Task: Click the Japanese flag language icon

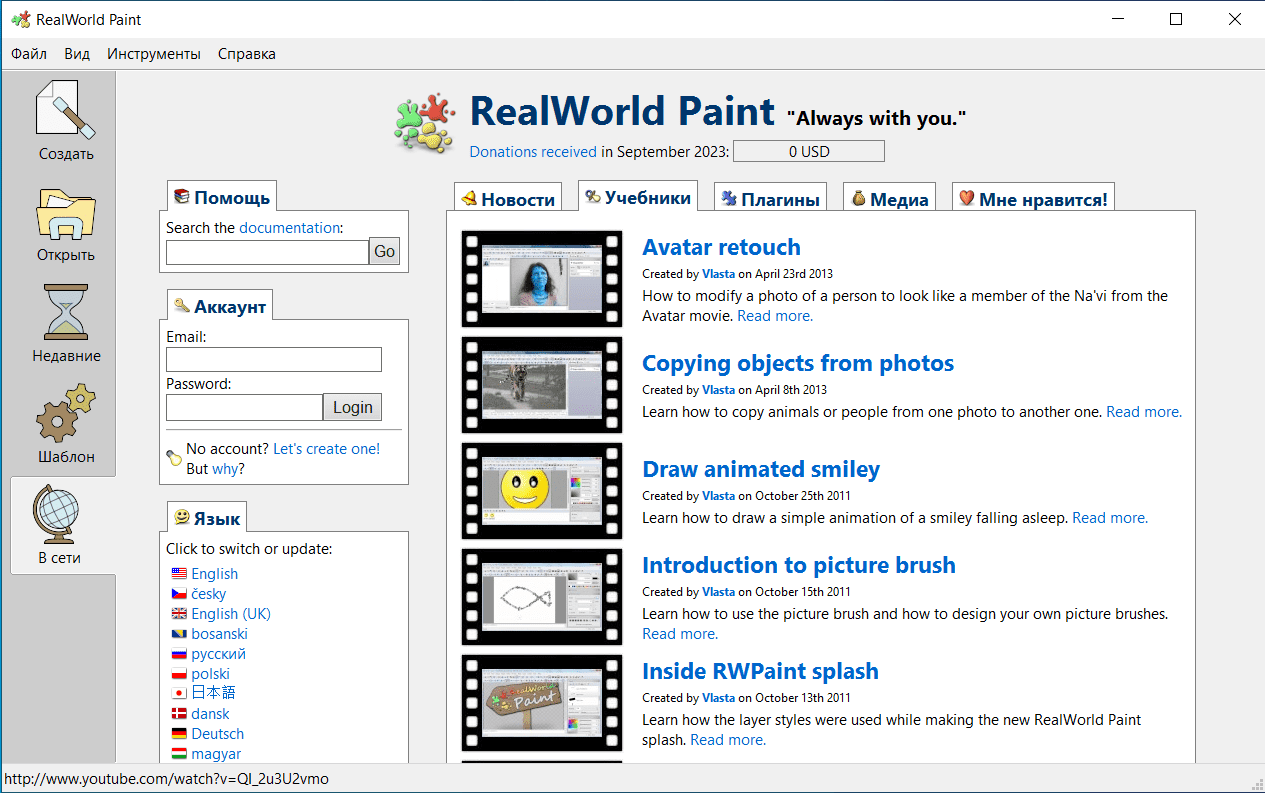Action: [x=179, y=693]
